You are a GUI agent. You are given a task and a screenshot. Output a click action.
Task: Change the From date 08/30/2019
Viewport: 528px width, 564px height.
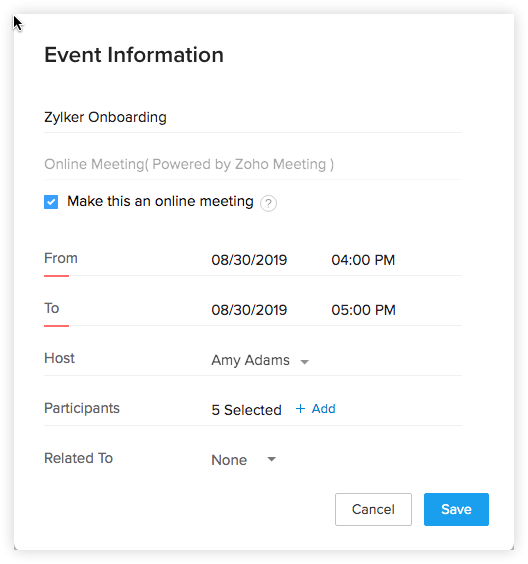click(249, 260)
